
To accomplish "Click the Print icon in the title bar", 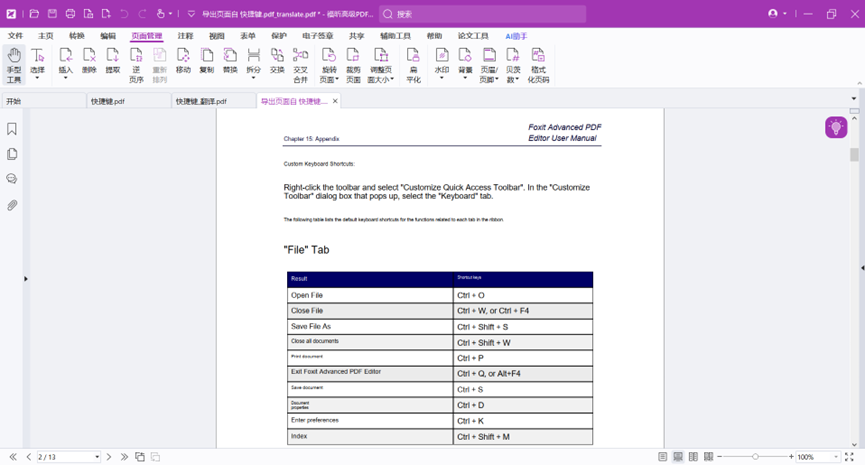I will (x=70, y=14).
